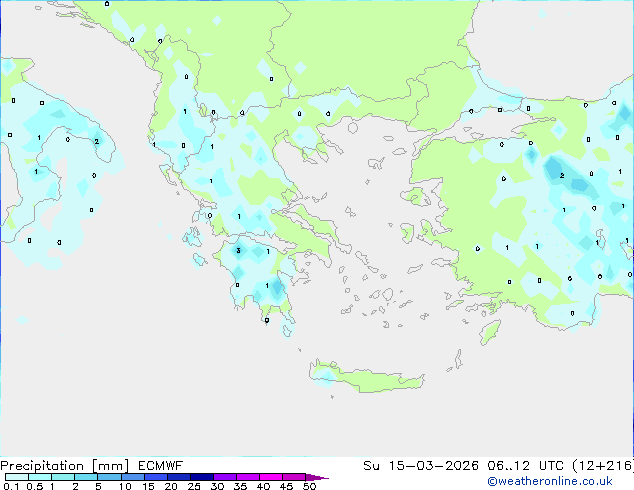Click the "3" value over the Peloponnese

(238, 251)
